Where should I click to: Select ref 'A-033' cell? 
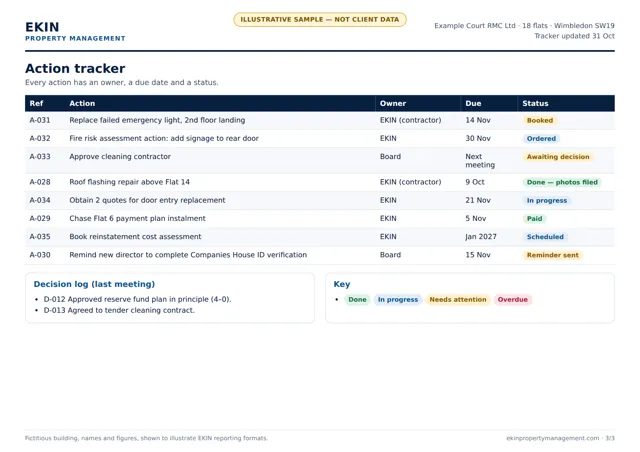(x=40, y=156)
